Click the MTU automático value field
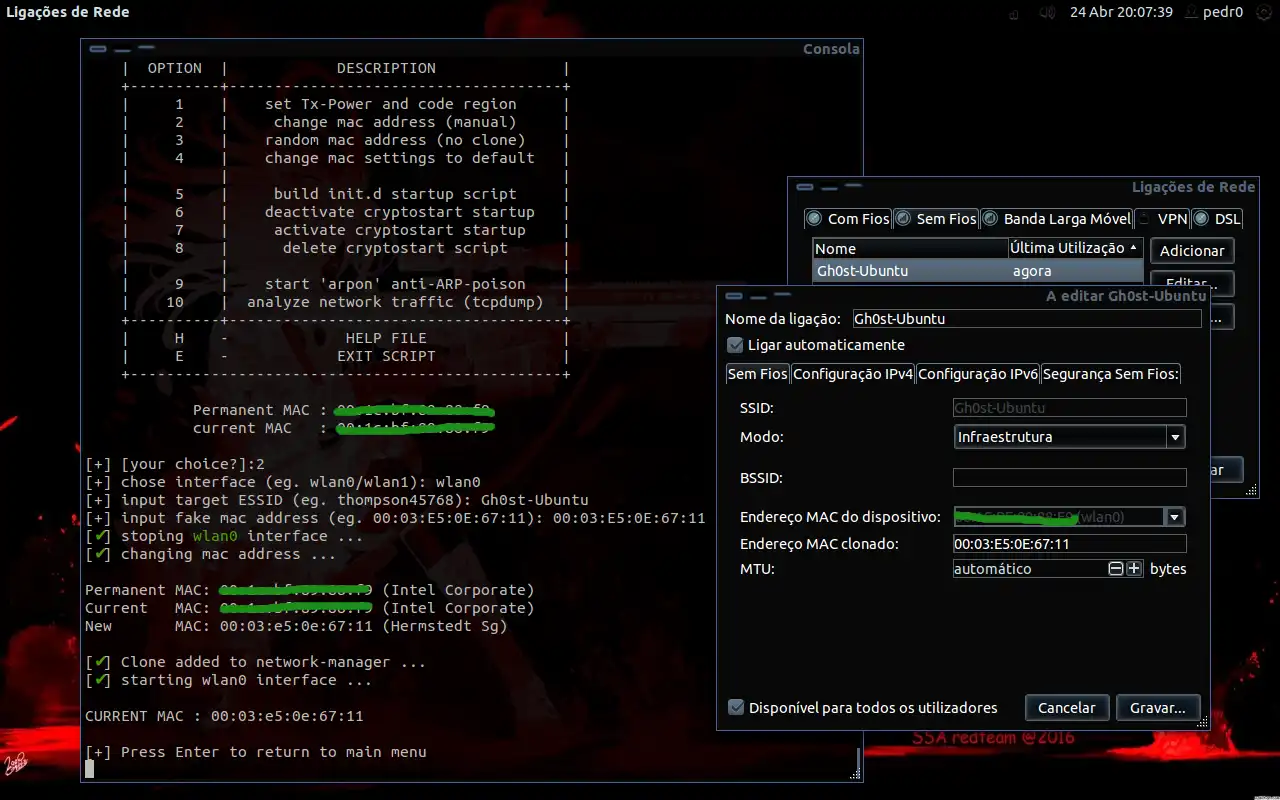 (x=1029, y=568)
